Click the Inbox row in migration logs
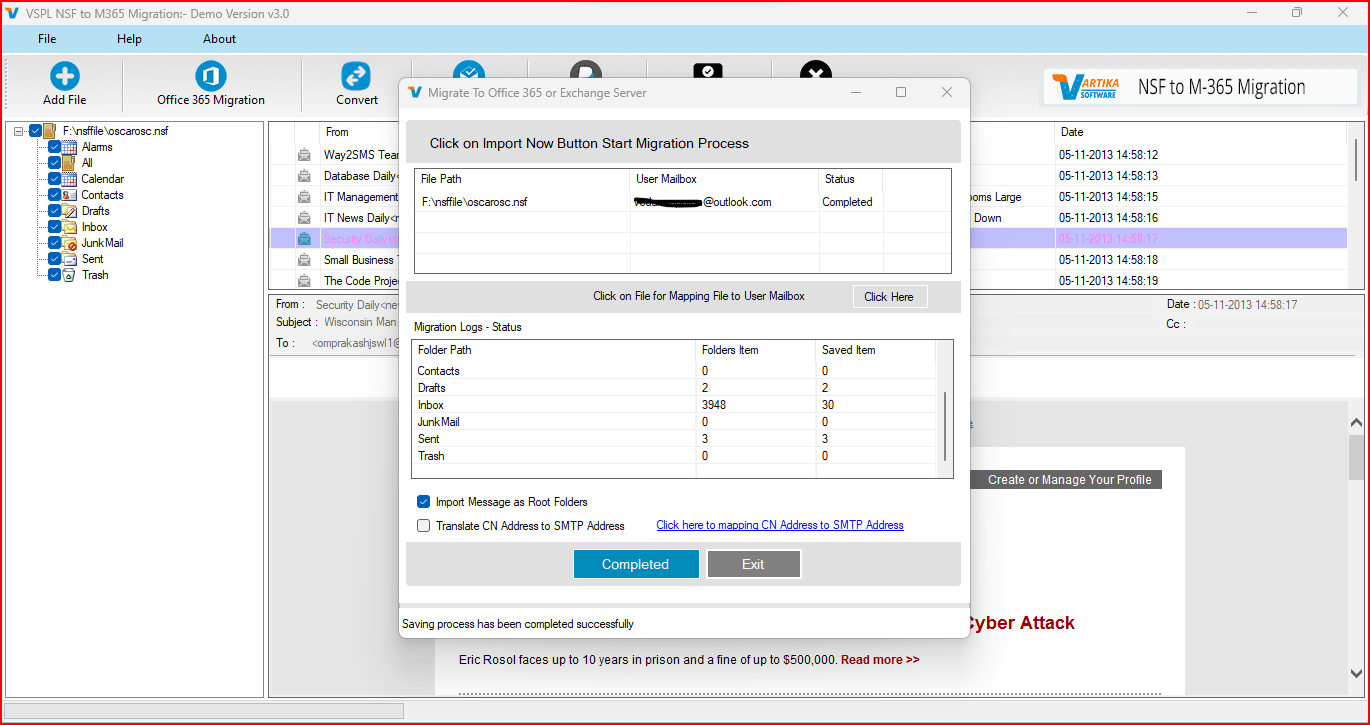Screen dimensions: 1370x725 click(675, 405)
